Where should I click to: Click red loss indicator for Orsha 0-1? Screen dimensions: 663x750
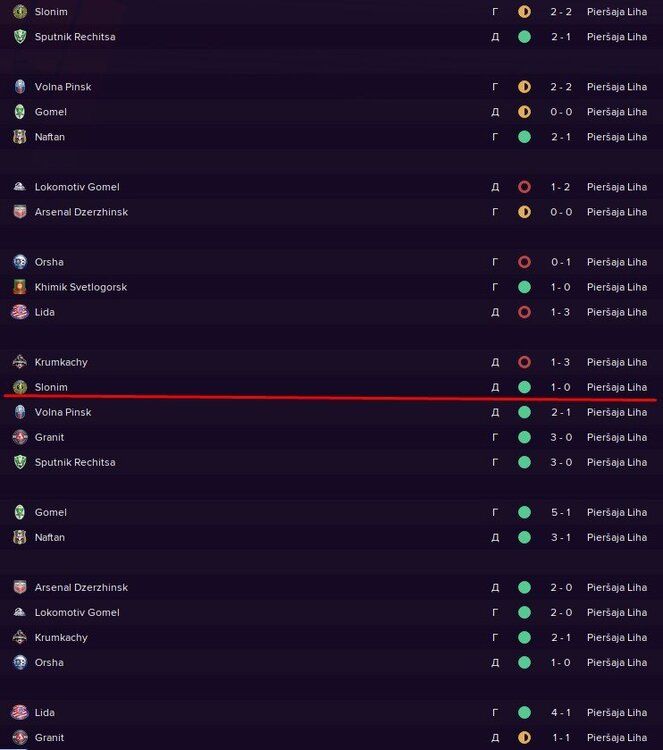[524, 262]
